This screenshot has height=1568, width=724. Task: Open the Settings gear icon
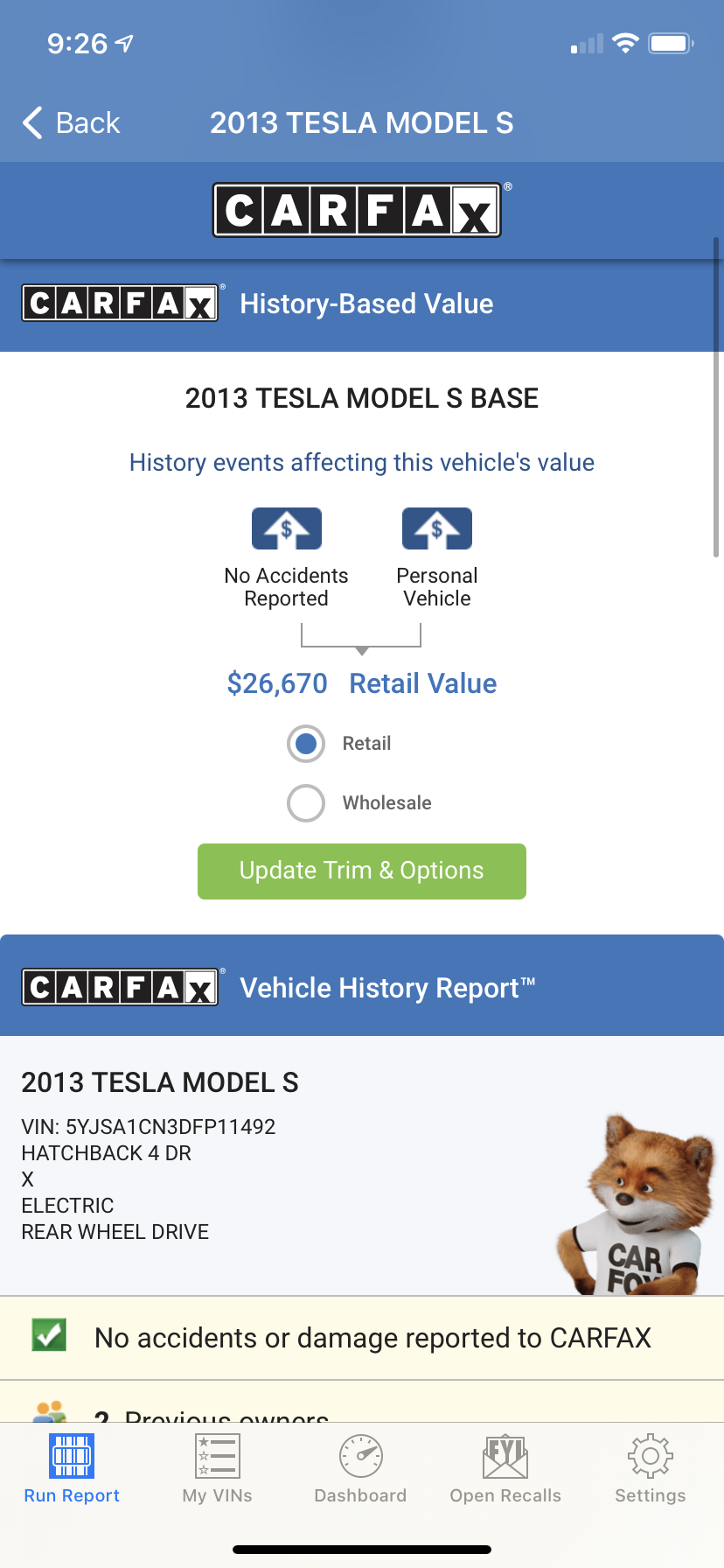point(650,1456)
